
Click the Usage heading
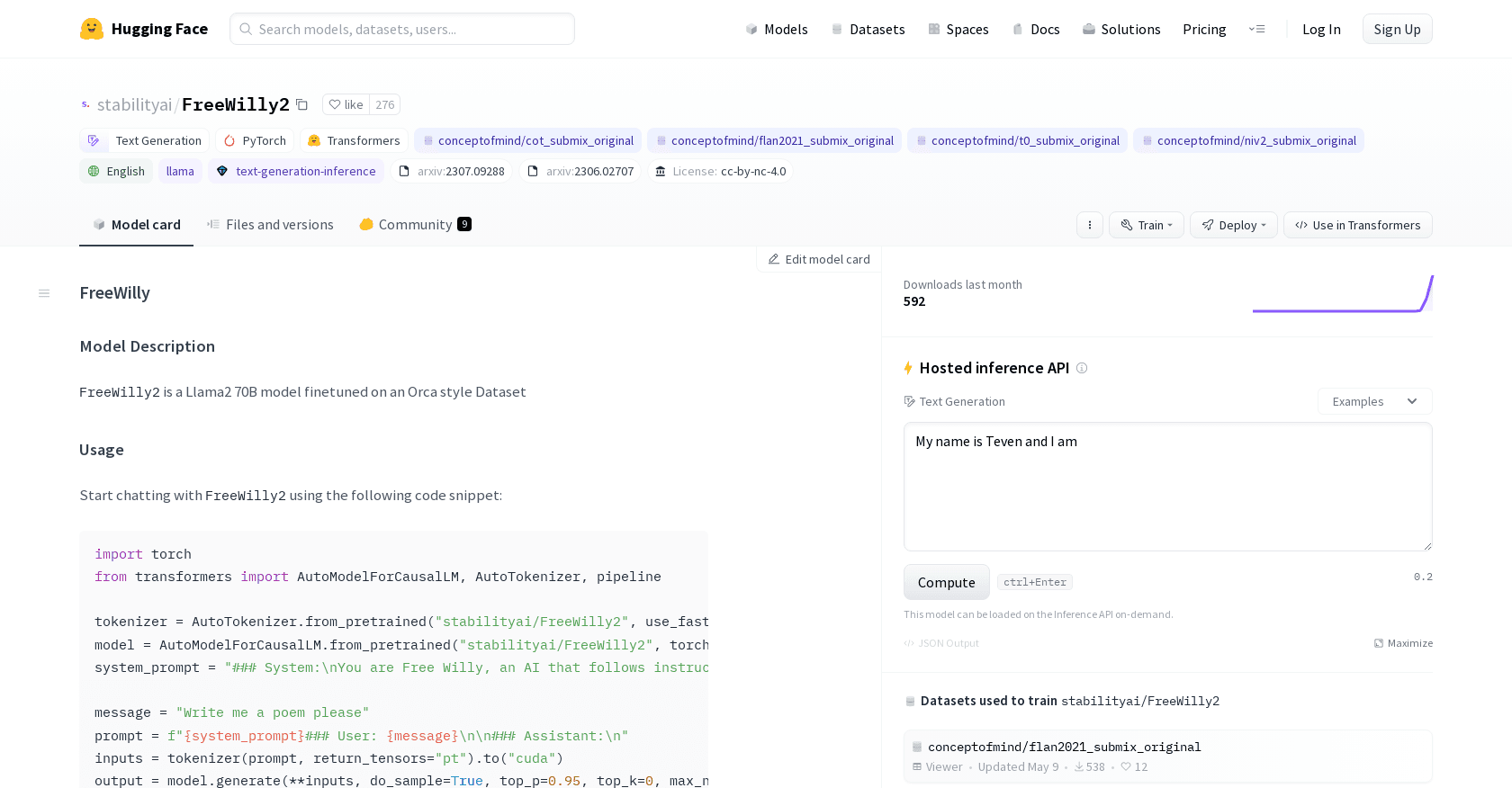tap(102, 450)
